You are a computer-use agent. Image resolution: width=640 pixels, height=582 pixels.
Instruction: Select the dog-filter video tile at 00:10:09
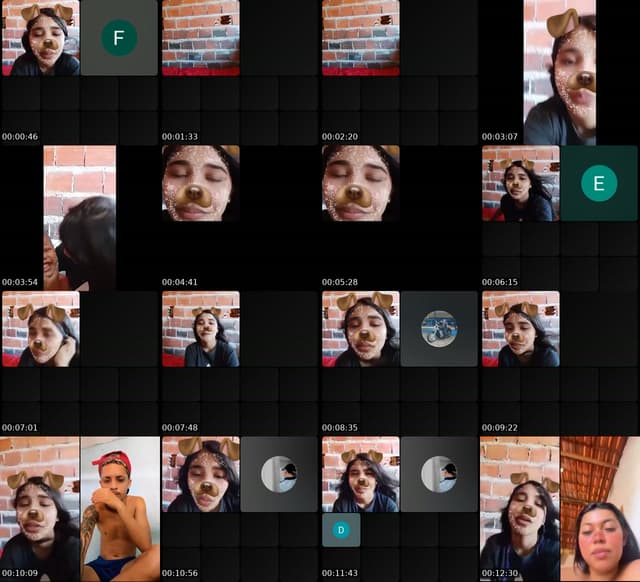coord(40,509)
